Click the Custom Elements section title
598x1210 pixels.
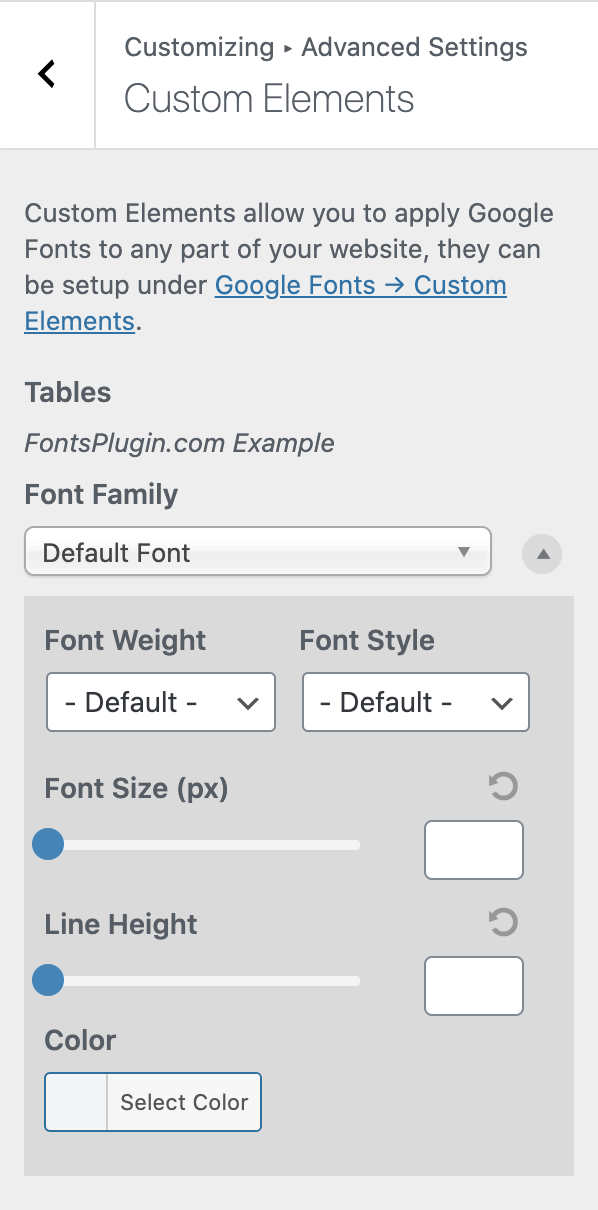click(x=269, y=99)
